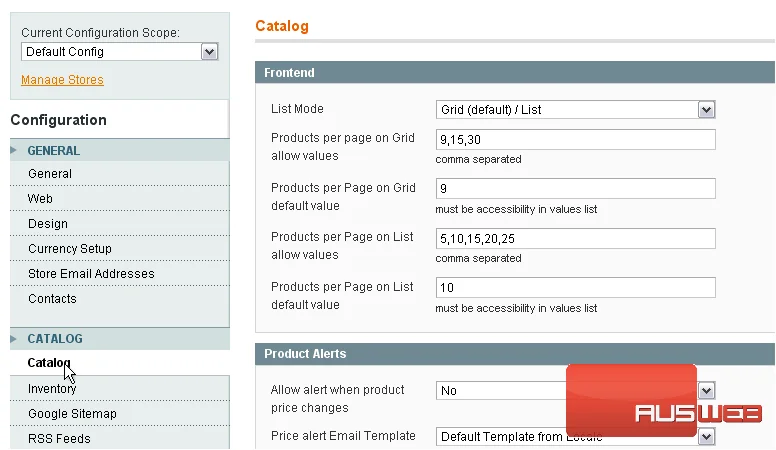Select the Catalog item in the sidebar
The width and height of the screenshot is (776, 450).
click(x=120, y=363)
